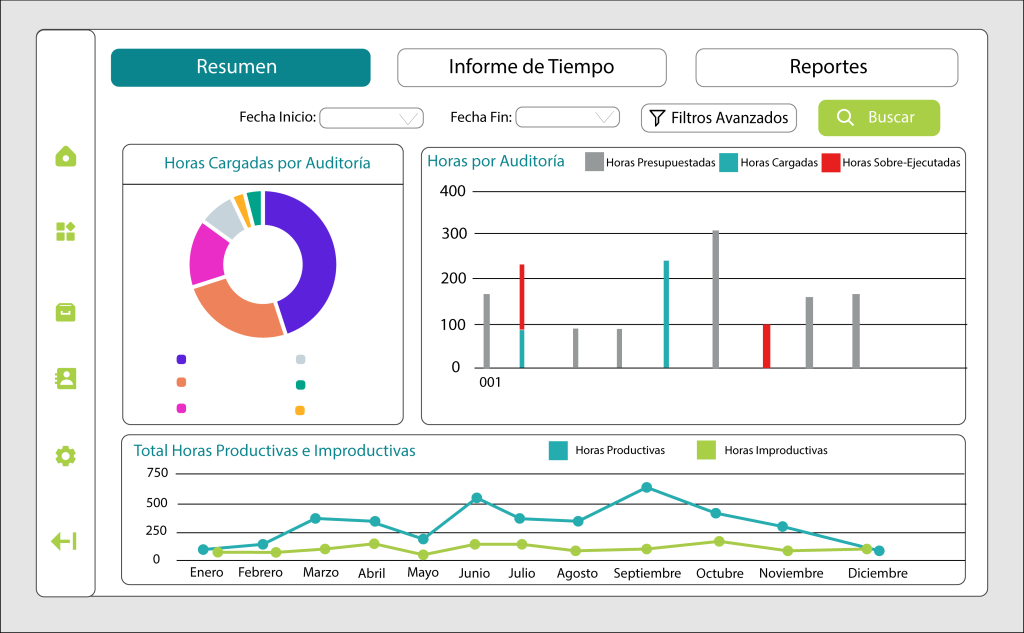Expand the Fecha Fin dropdown
Viewport: 1024px width, 633px height.
[x=567, y=118]
